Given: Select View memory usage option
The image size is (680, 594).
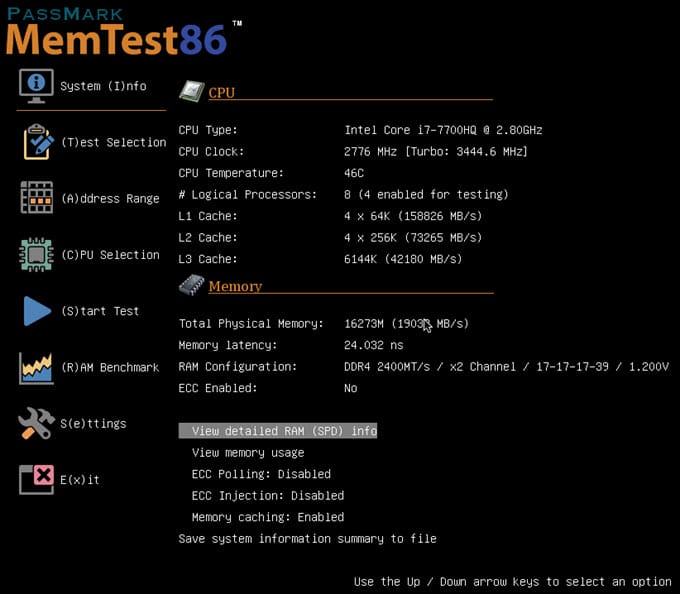Looking at the screenshot, I should tap(248, 453).
